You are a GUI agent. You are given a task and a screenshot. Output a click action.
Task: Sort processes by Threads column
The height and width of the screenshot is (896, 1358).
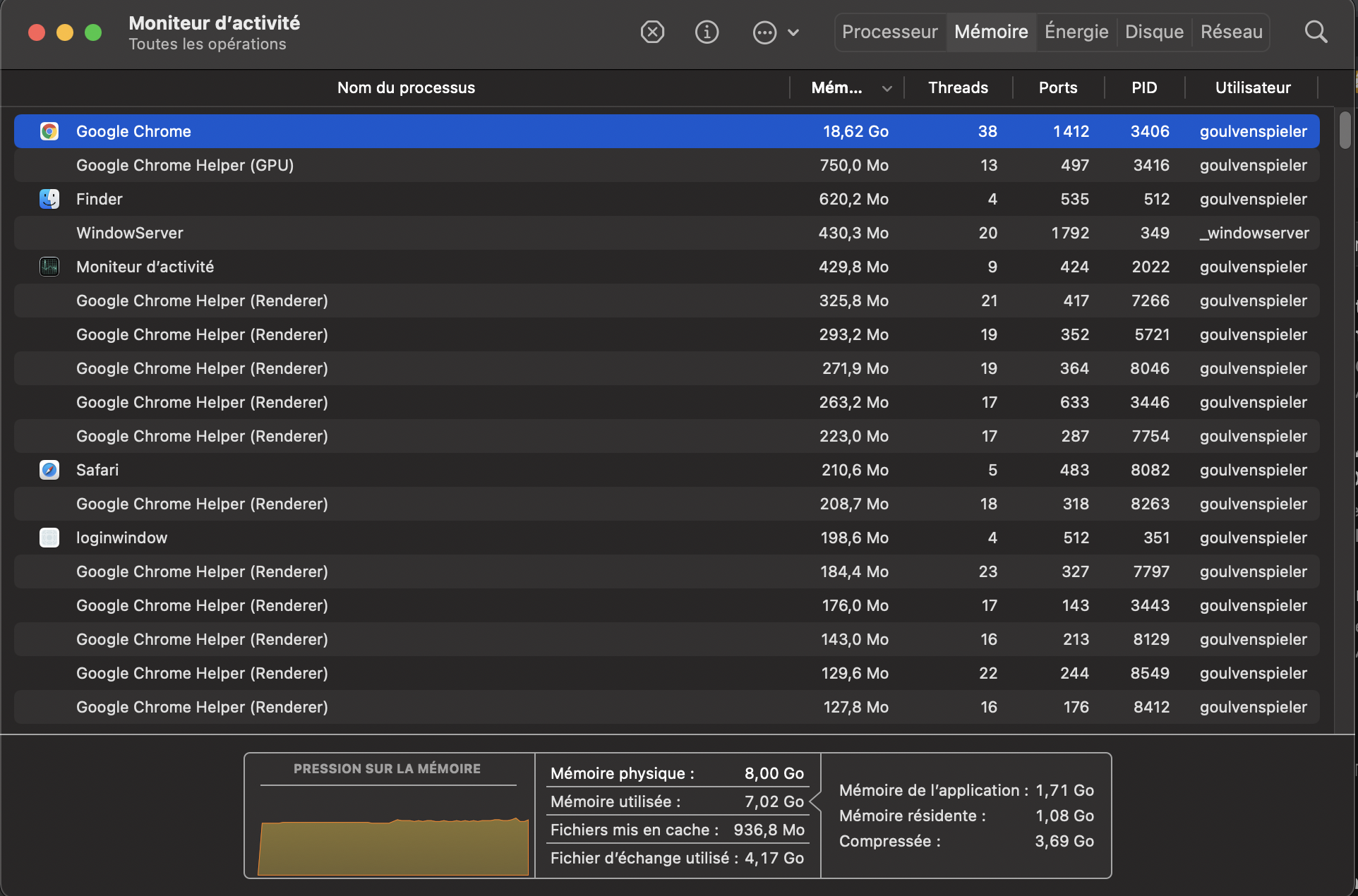tap(958, 87)
